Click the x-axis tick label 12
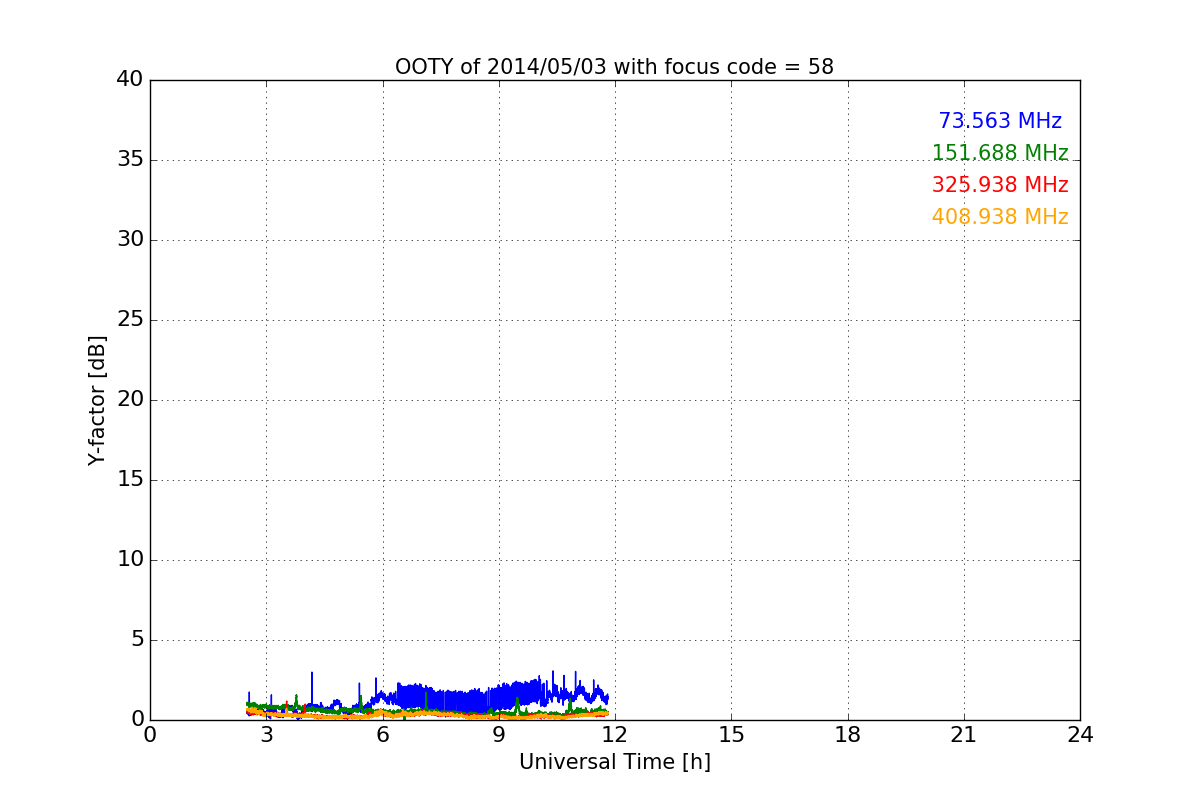 pos(615,735)
